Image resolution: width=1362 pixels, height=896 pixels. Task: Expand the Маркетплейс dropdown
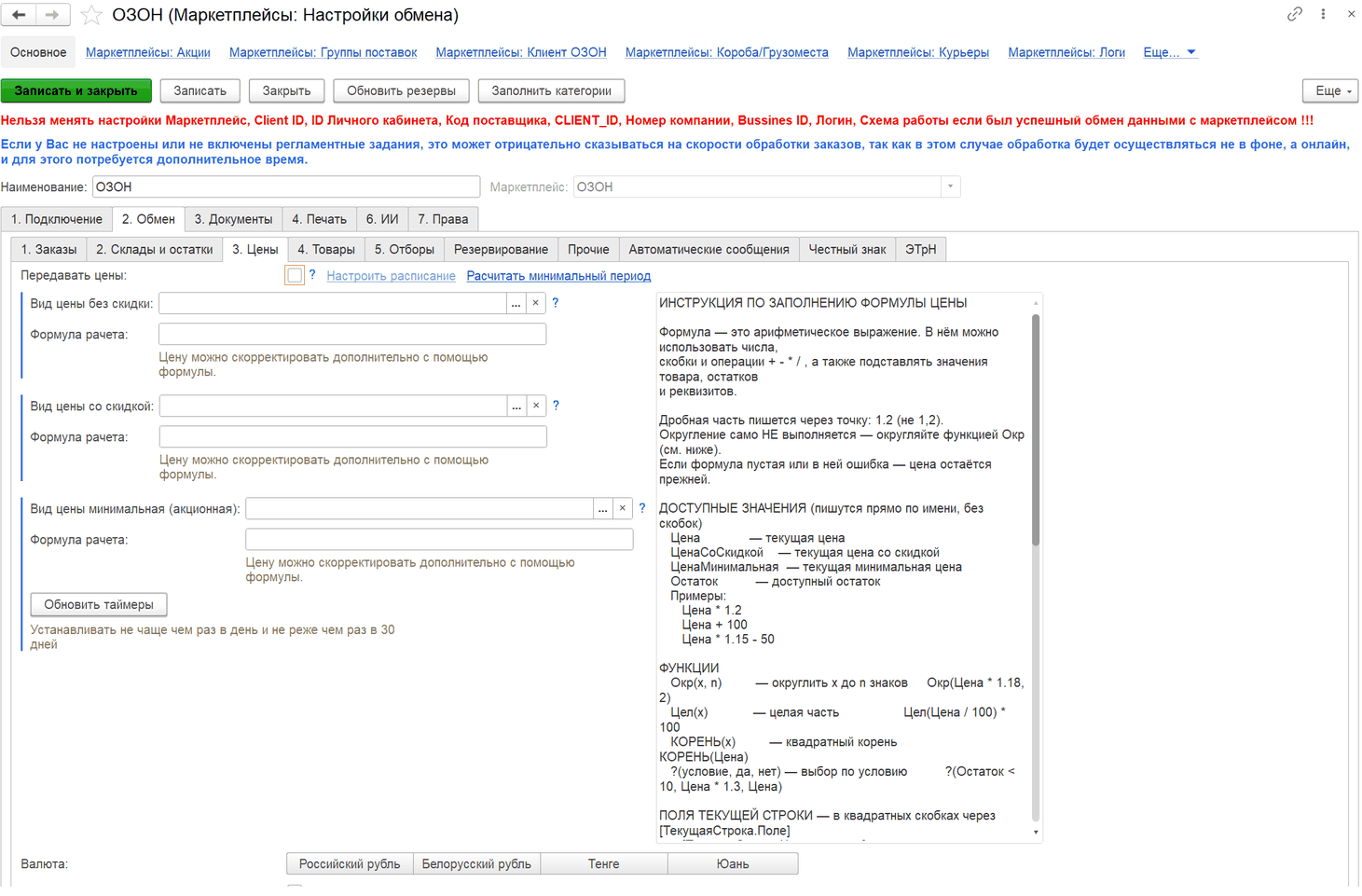point(951,186)
